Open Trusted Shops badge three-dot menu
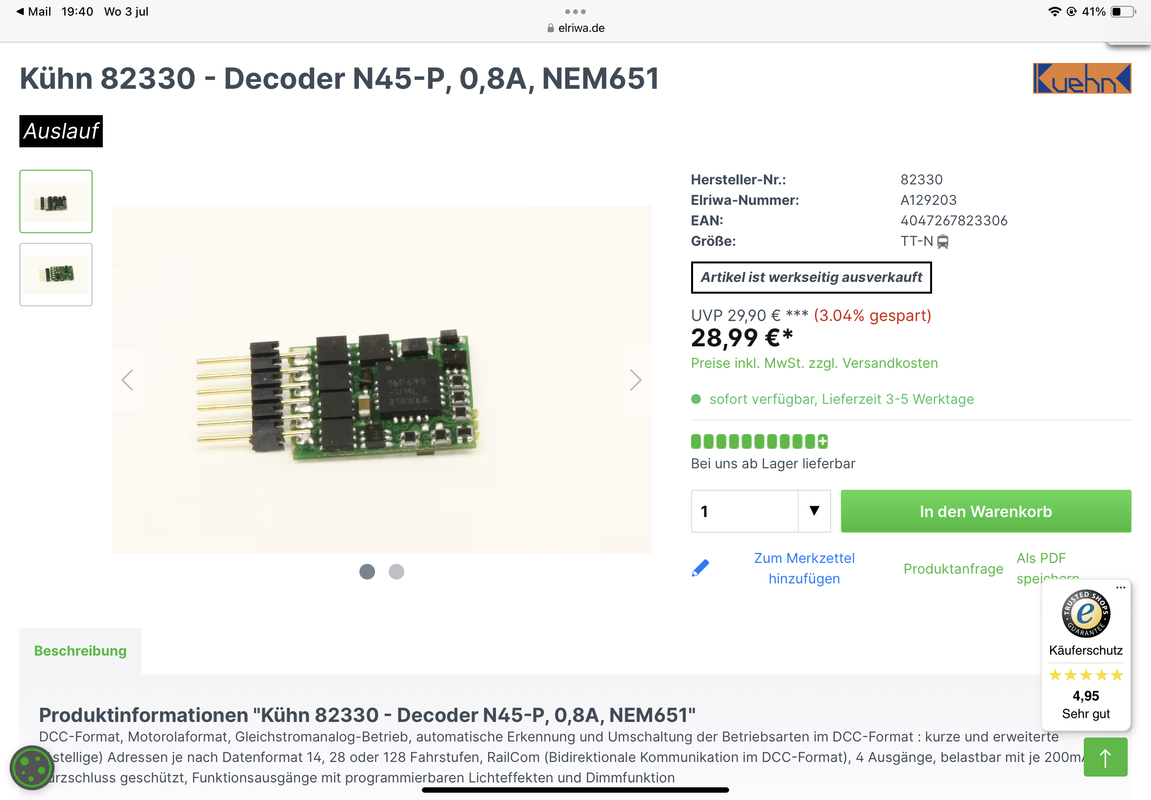1151x800 pixels. [1121, 588]
